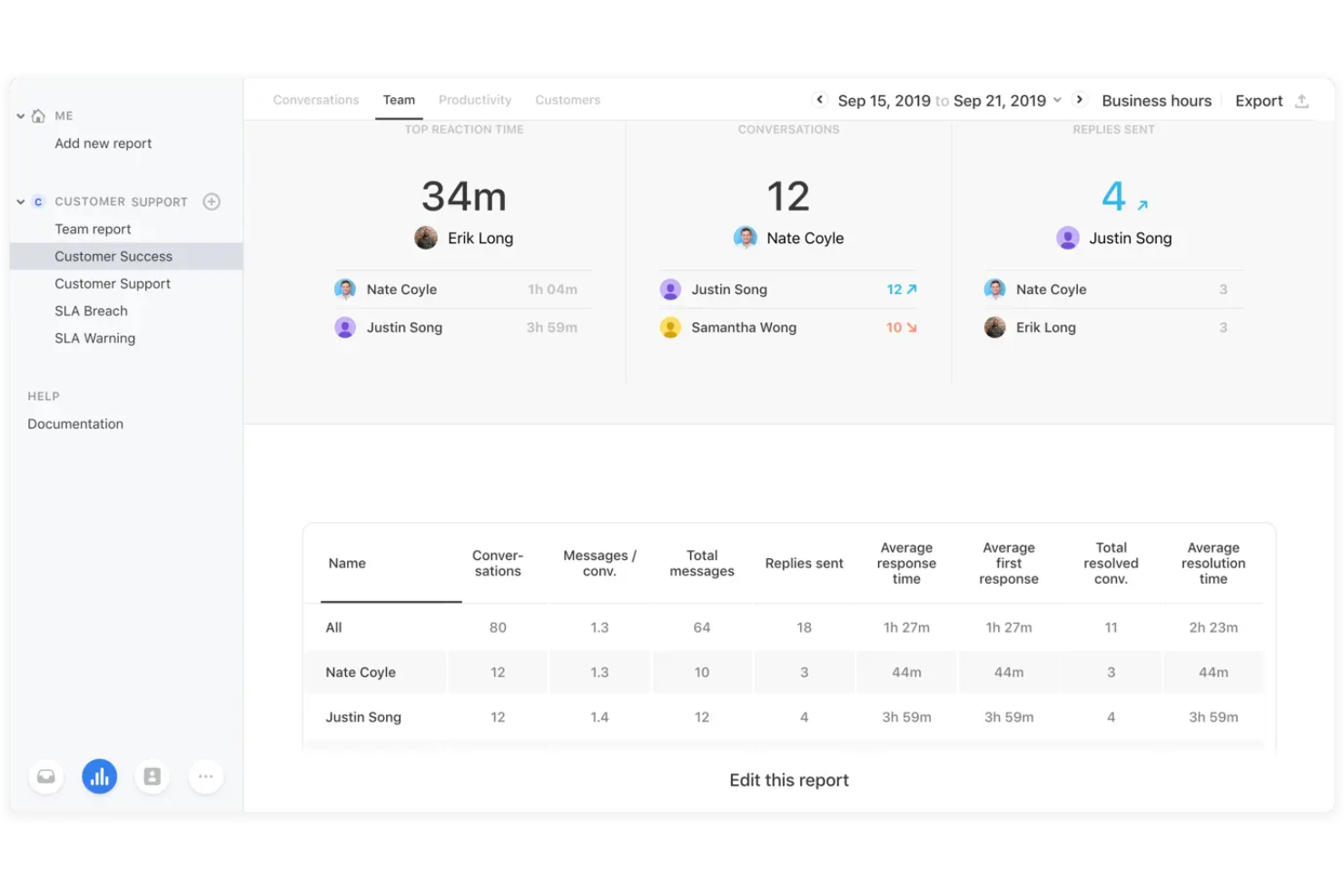Go to previous date range with back arrow
Viewport: 1344px width, 896px height.
tap(819, 100)
